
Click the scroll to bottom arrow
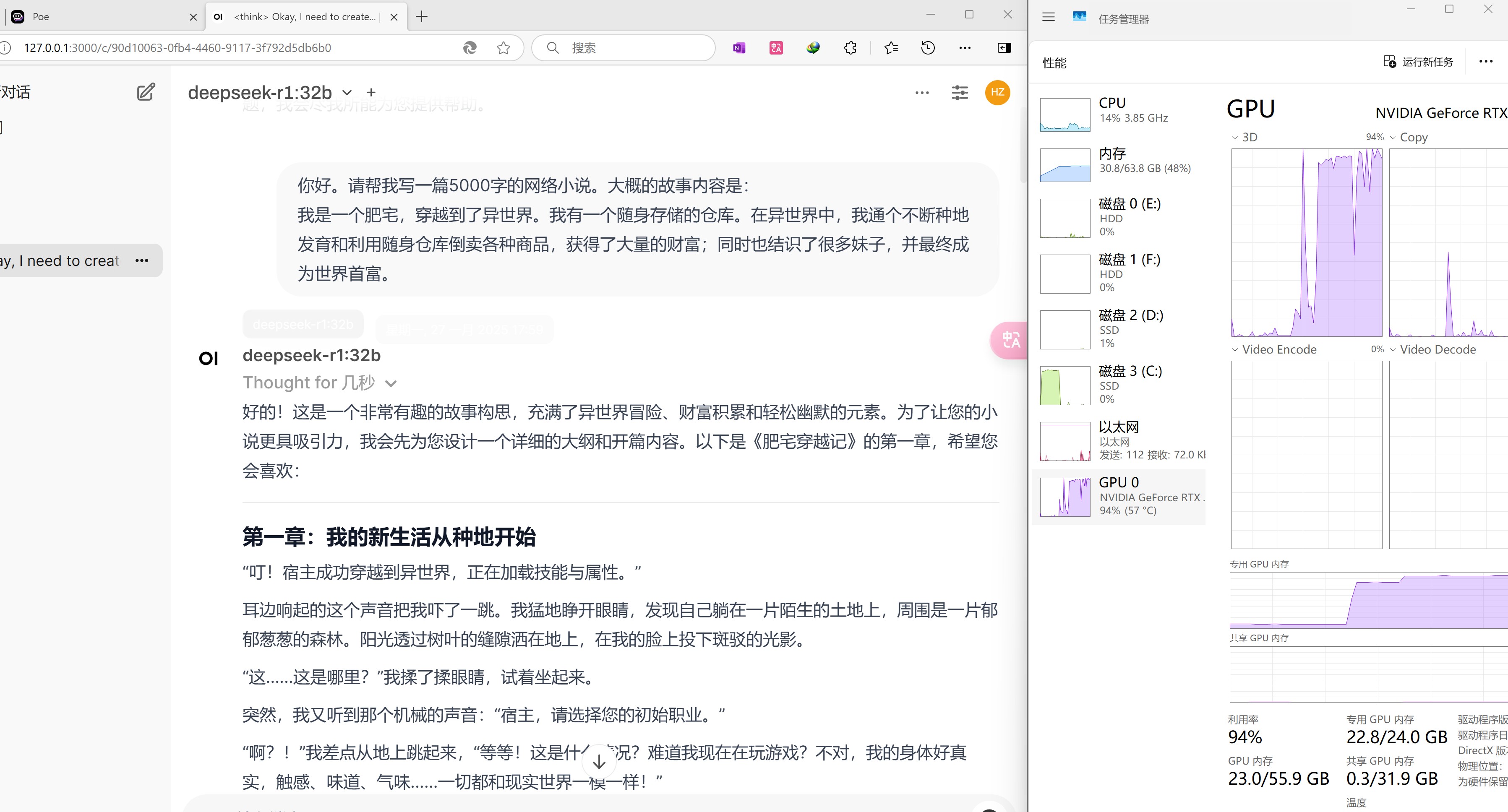[x=598, y=761]
